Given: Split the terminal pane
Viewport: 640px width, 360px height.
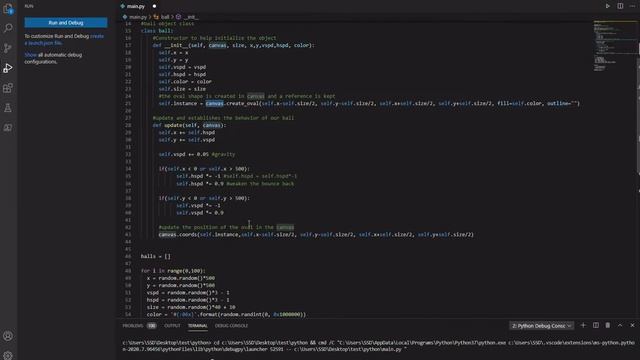Looking at the screenshot, I should pyautogui.click(x=596, y=325).
